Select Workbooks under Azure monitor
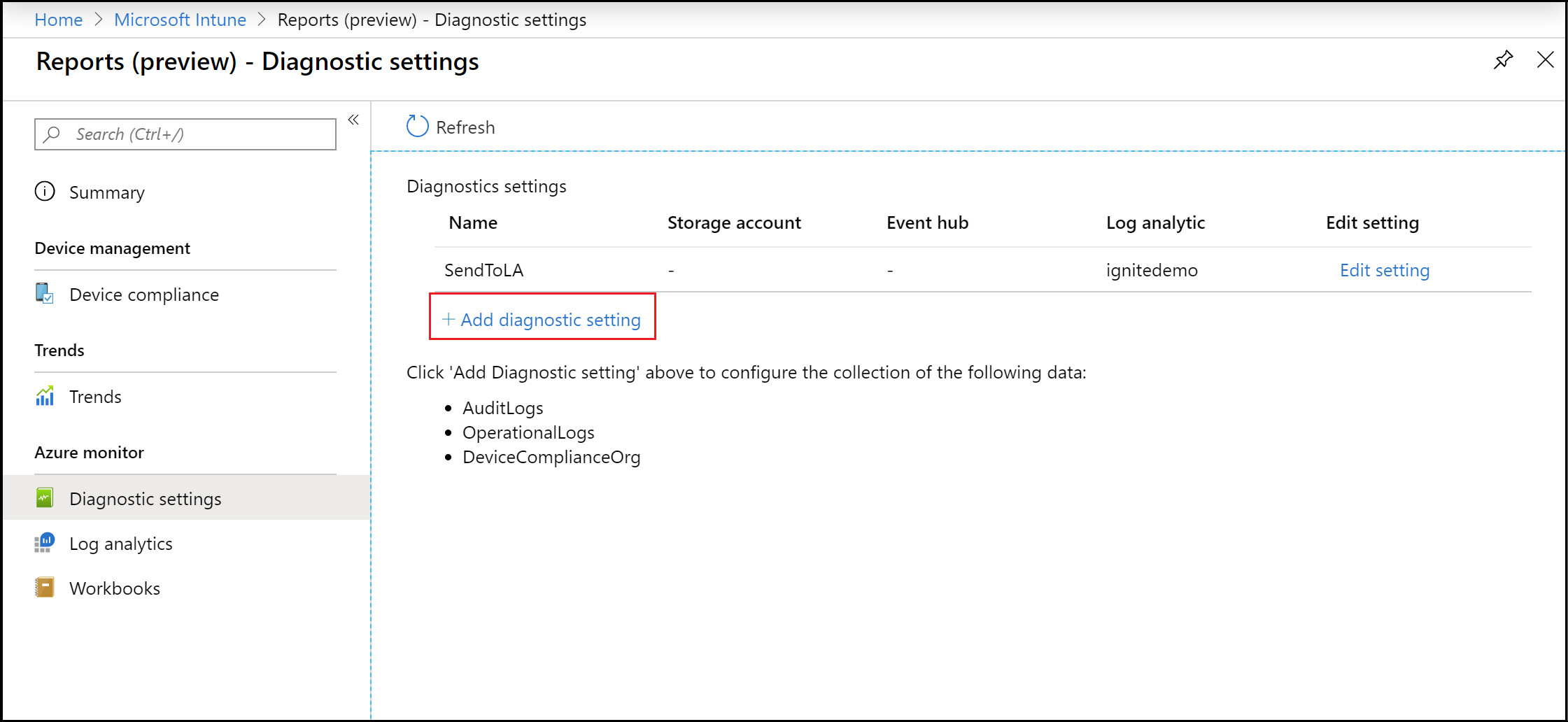This screenshot has width=1568, height=722. click(x=115, y=588)
